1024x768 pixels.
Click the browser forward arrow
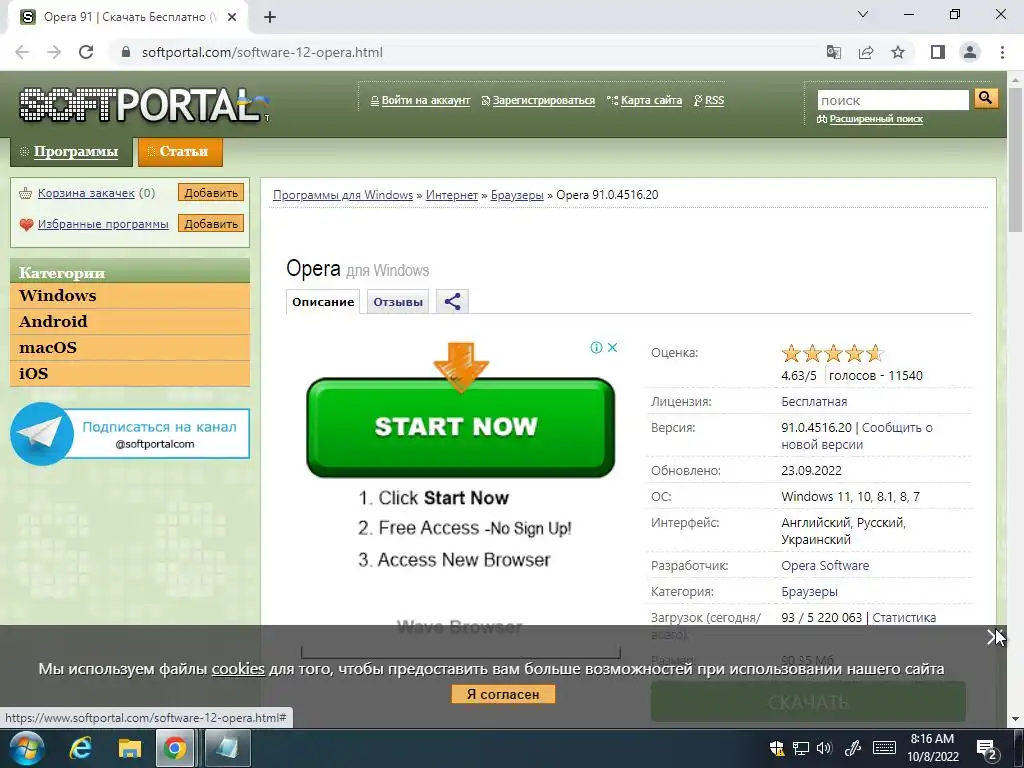tap(54, 52)
